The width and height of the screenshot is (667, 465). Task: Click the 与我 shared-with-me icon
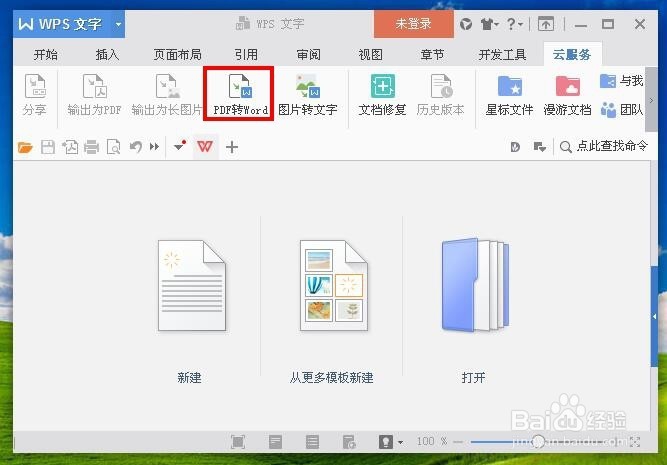(608, 81)
